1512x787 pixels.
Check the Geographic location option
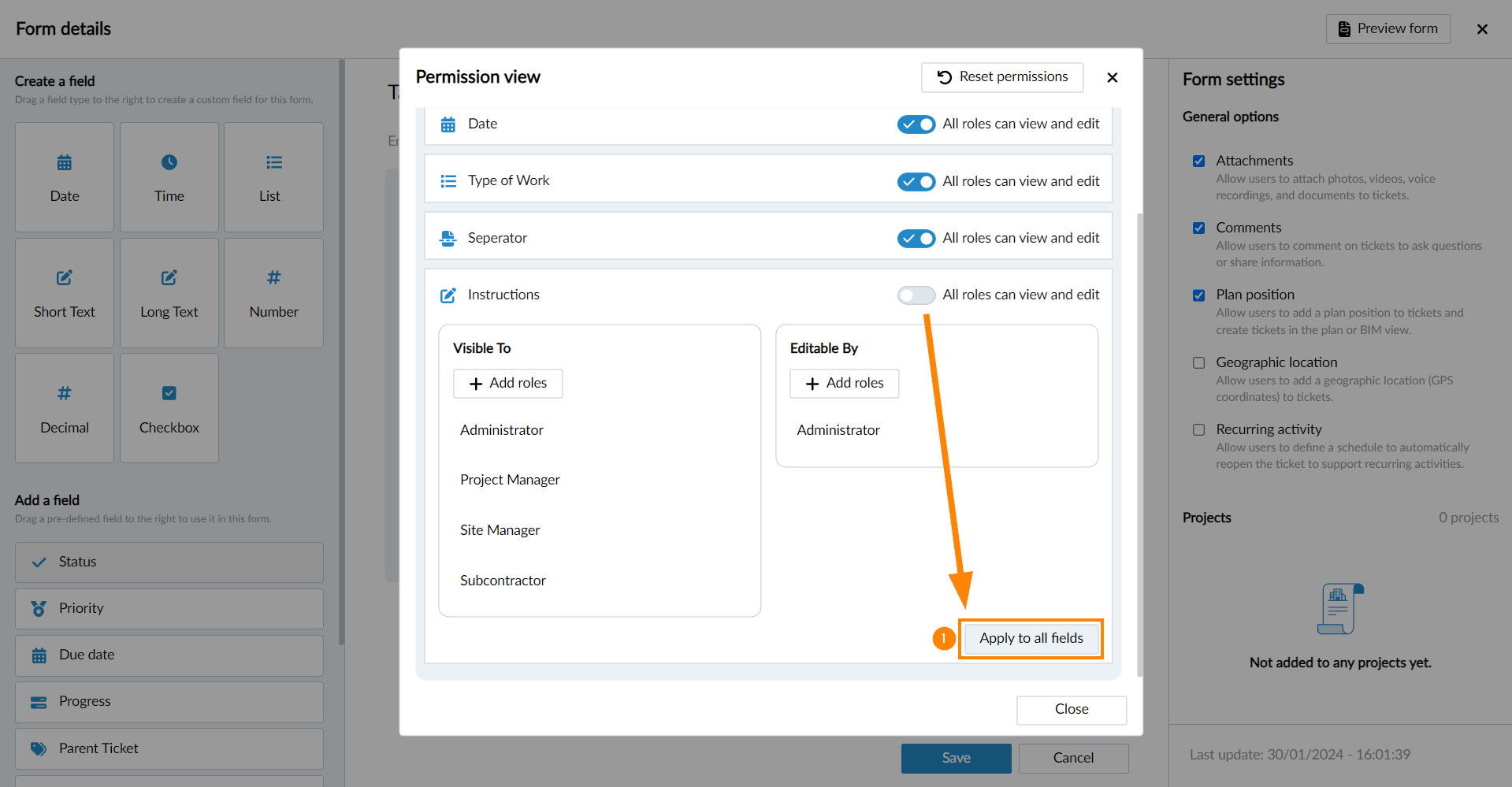click(x=1199, y=362)
